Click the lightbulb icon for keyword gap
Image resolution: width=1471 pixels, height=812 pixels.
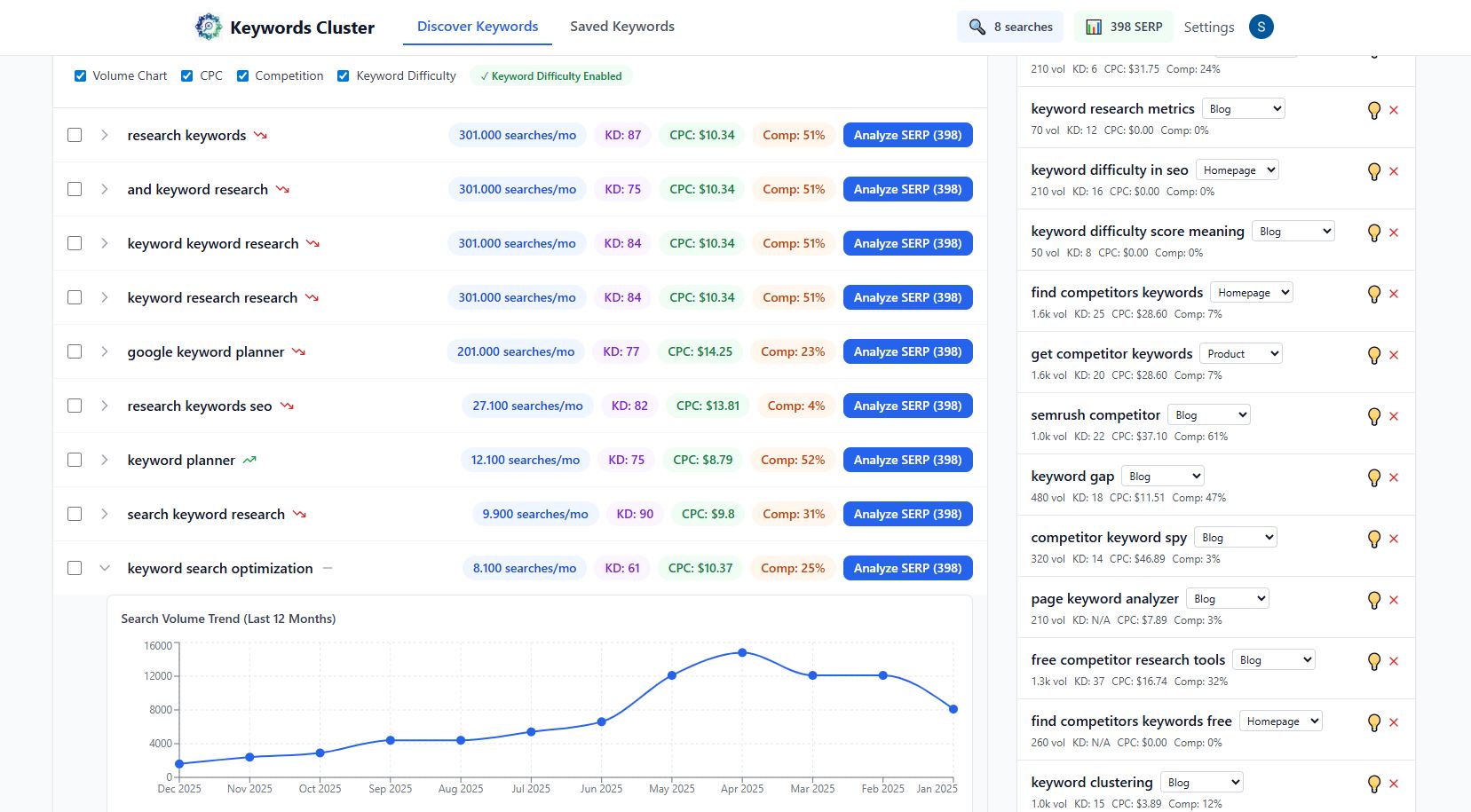tap(1374, 477)
